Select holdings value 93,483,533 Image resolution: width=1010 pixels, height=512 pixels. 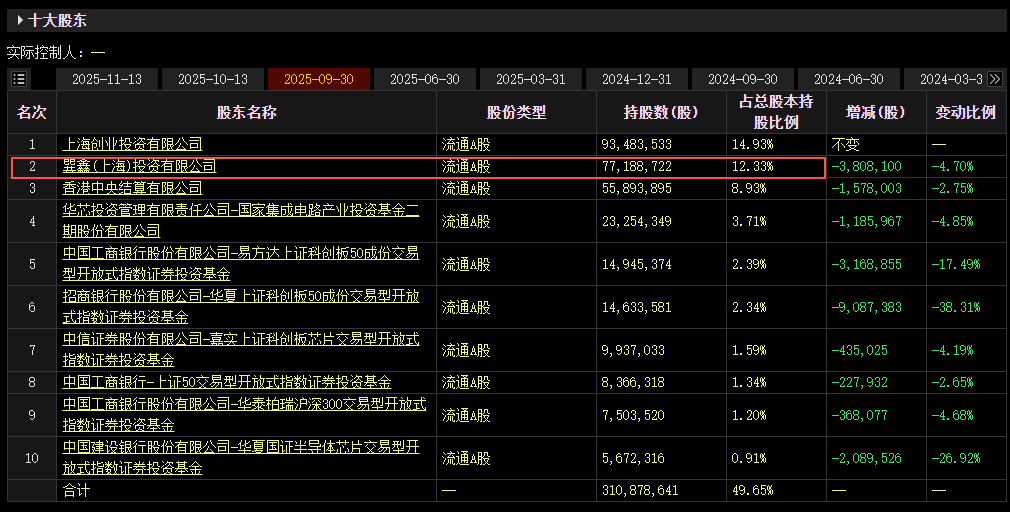coord(636,144)
